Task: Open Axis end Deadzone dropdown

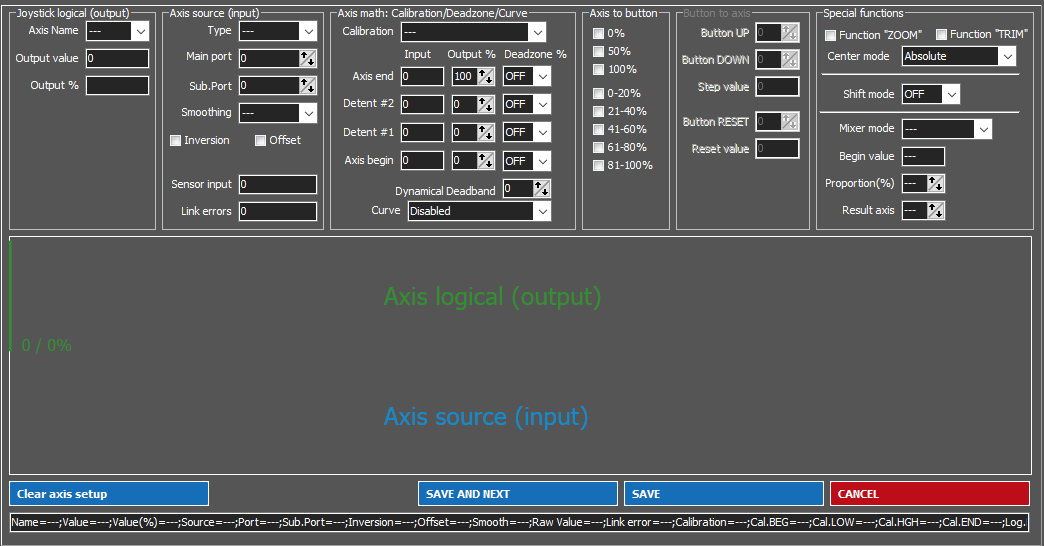Action: pos(527,77)
